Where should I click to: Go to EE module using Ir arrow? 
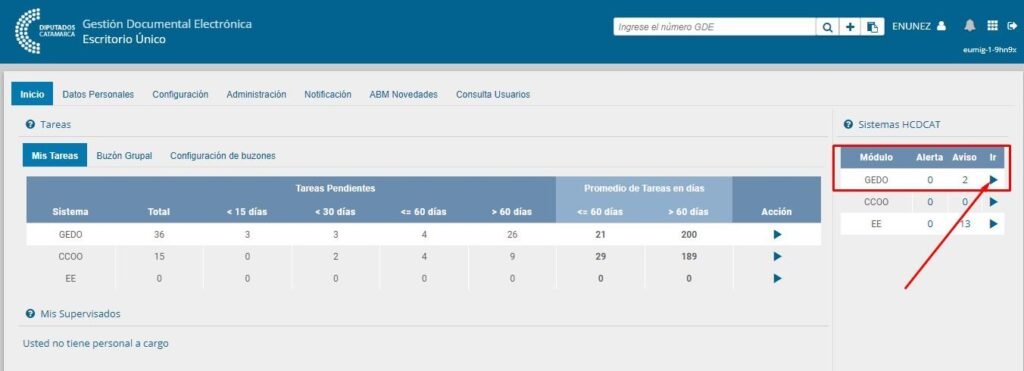[x=993, y=224]
